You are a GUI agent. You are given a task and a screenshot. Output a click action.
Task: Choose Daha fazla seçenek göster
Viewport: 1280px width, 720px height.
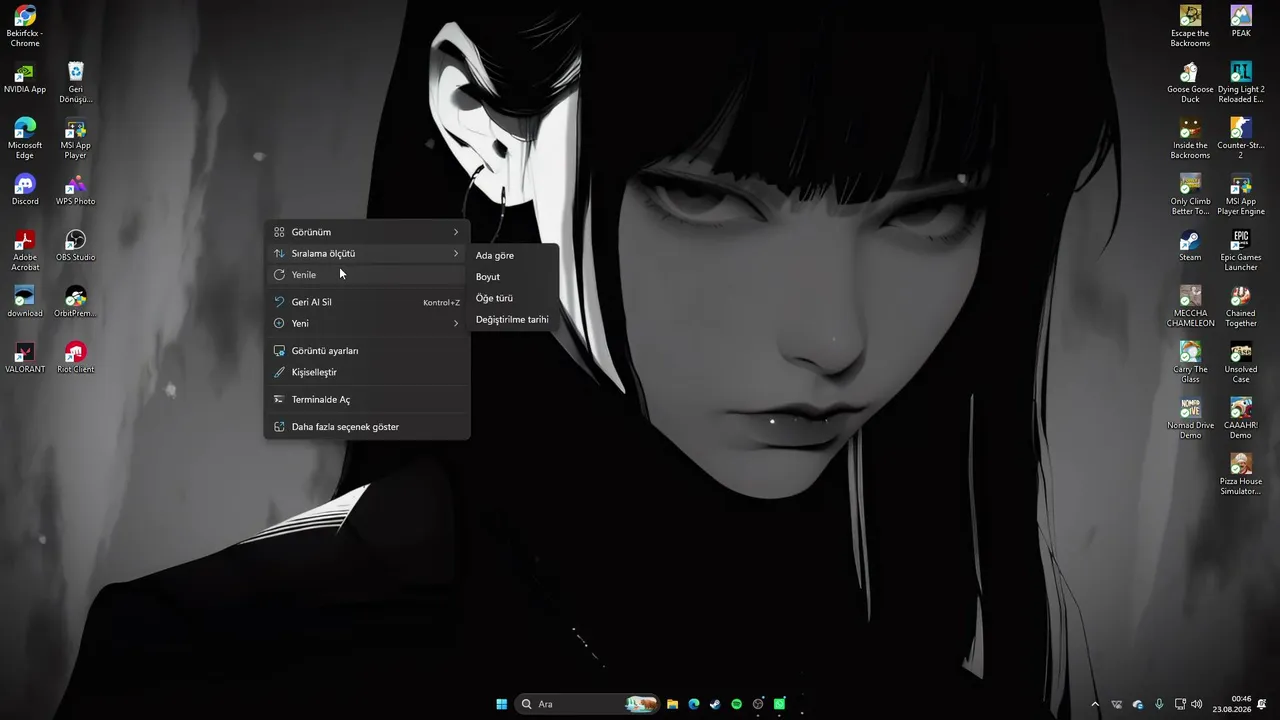(x=367, y=427)
